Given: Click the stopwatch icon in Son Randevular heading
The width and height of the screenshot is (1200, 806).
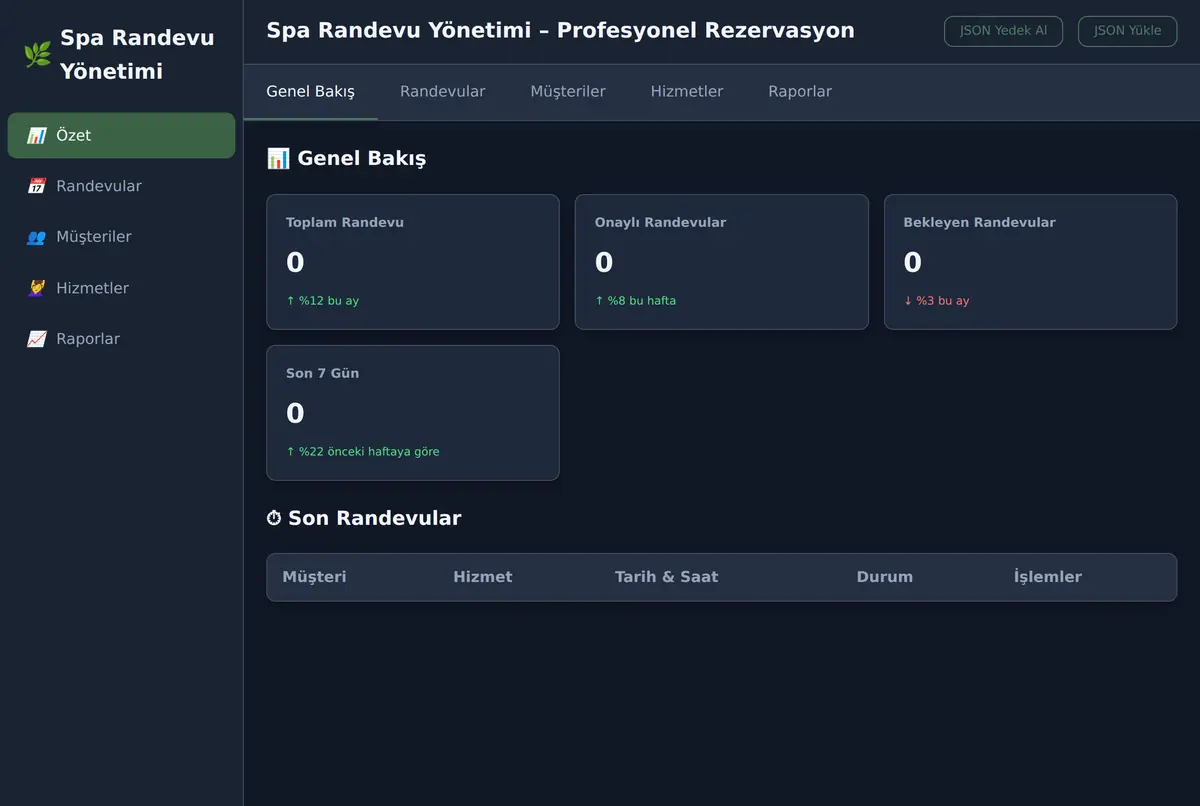Looking at the screenshot, I should click(274, 518).
